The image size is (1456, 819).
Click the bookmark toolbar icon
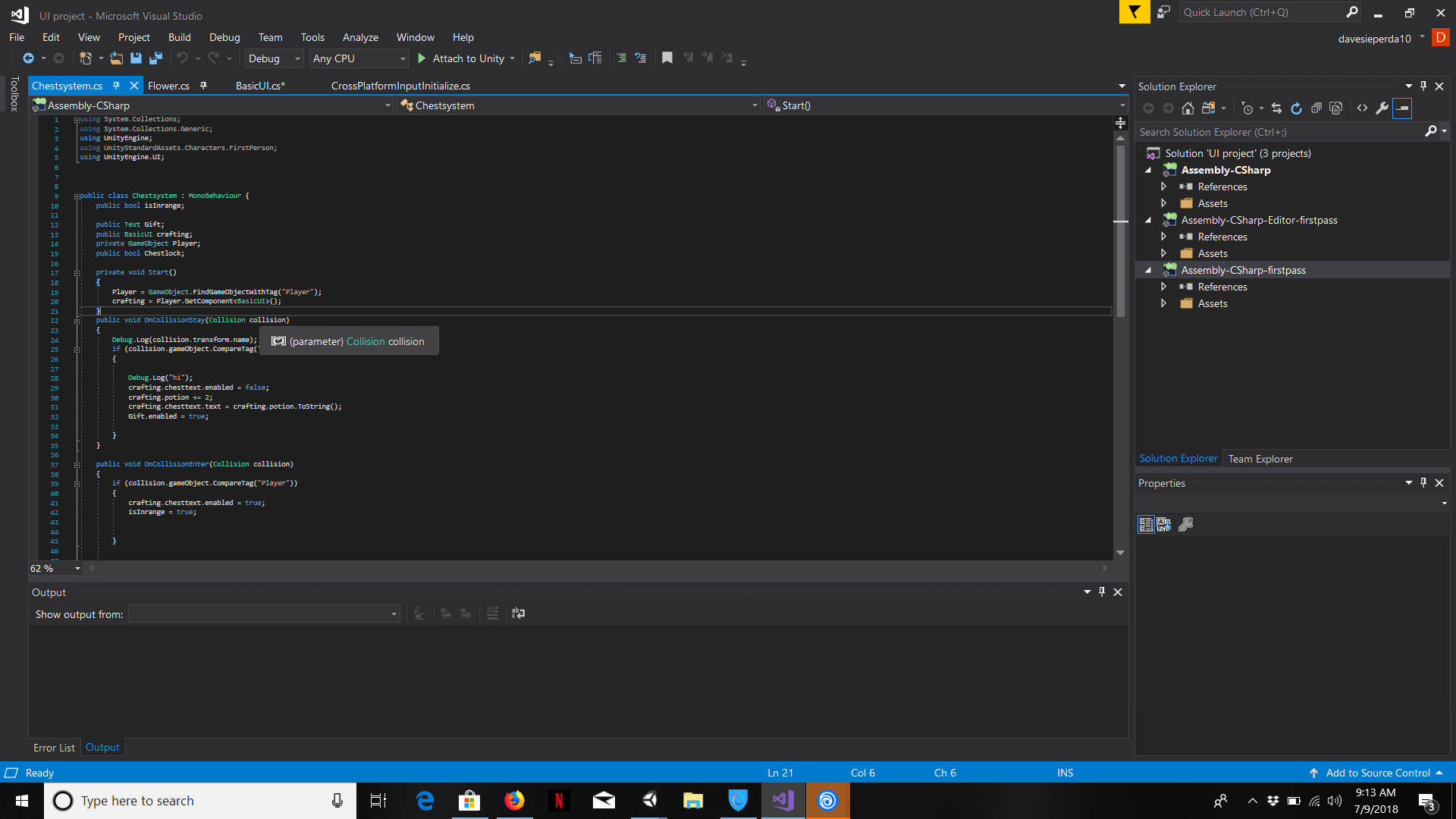point(667,58)
